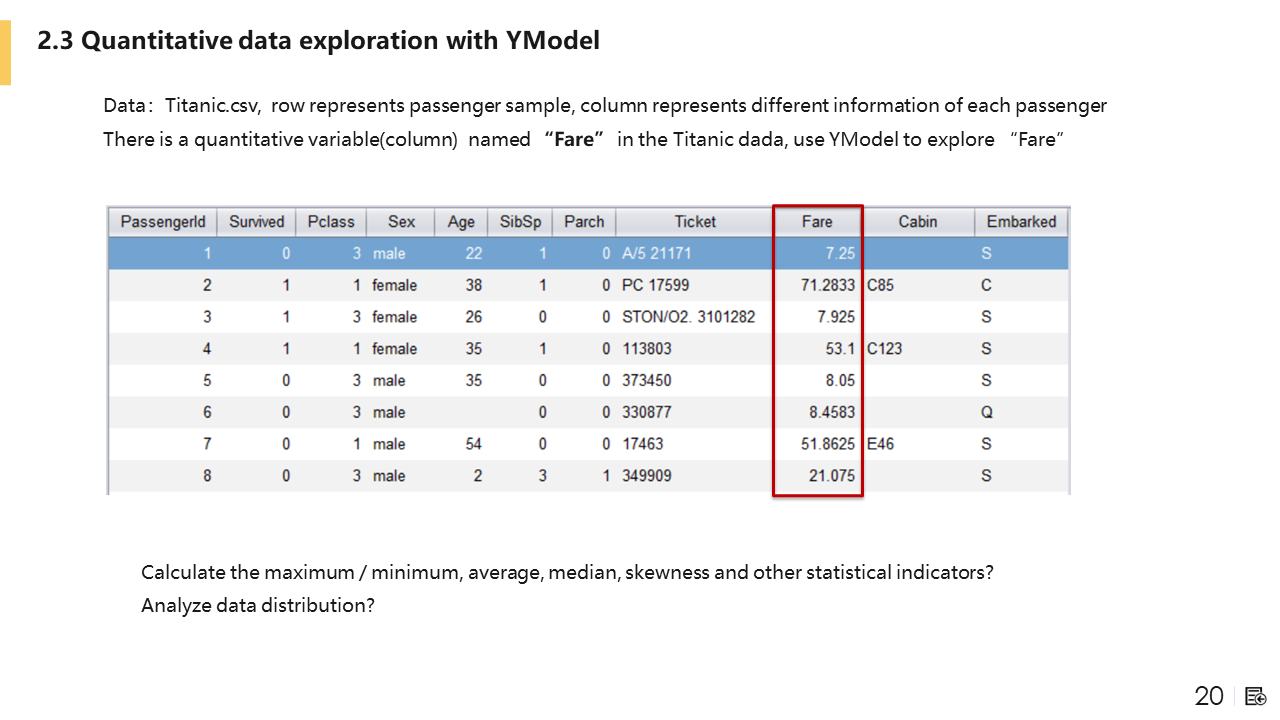Select the highlighted first row fare 7.25
The image size is (1280, 720).
click(x=840, y=254)
